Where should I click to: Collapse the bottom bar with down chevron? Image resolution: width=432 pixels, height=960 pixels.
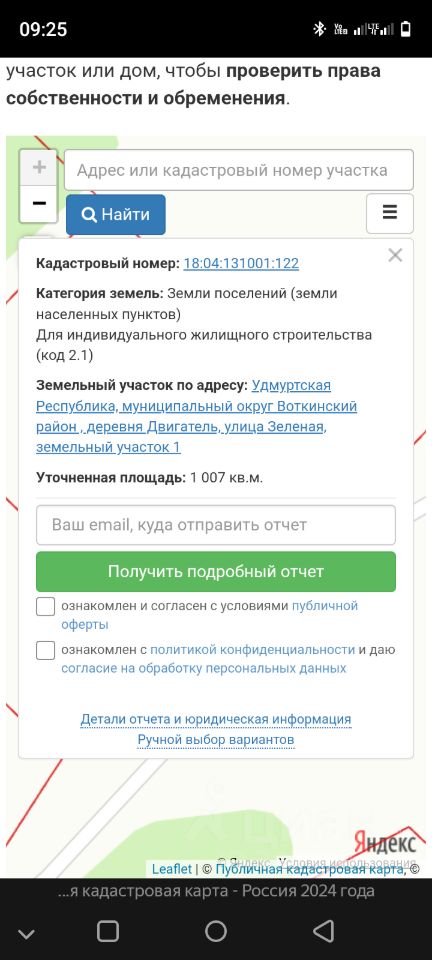(x=26, y=933)
